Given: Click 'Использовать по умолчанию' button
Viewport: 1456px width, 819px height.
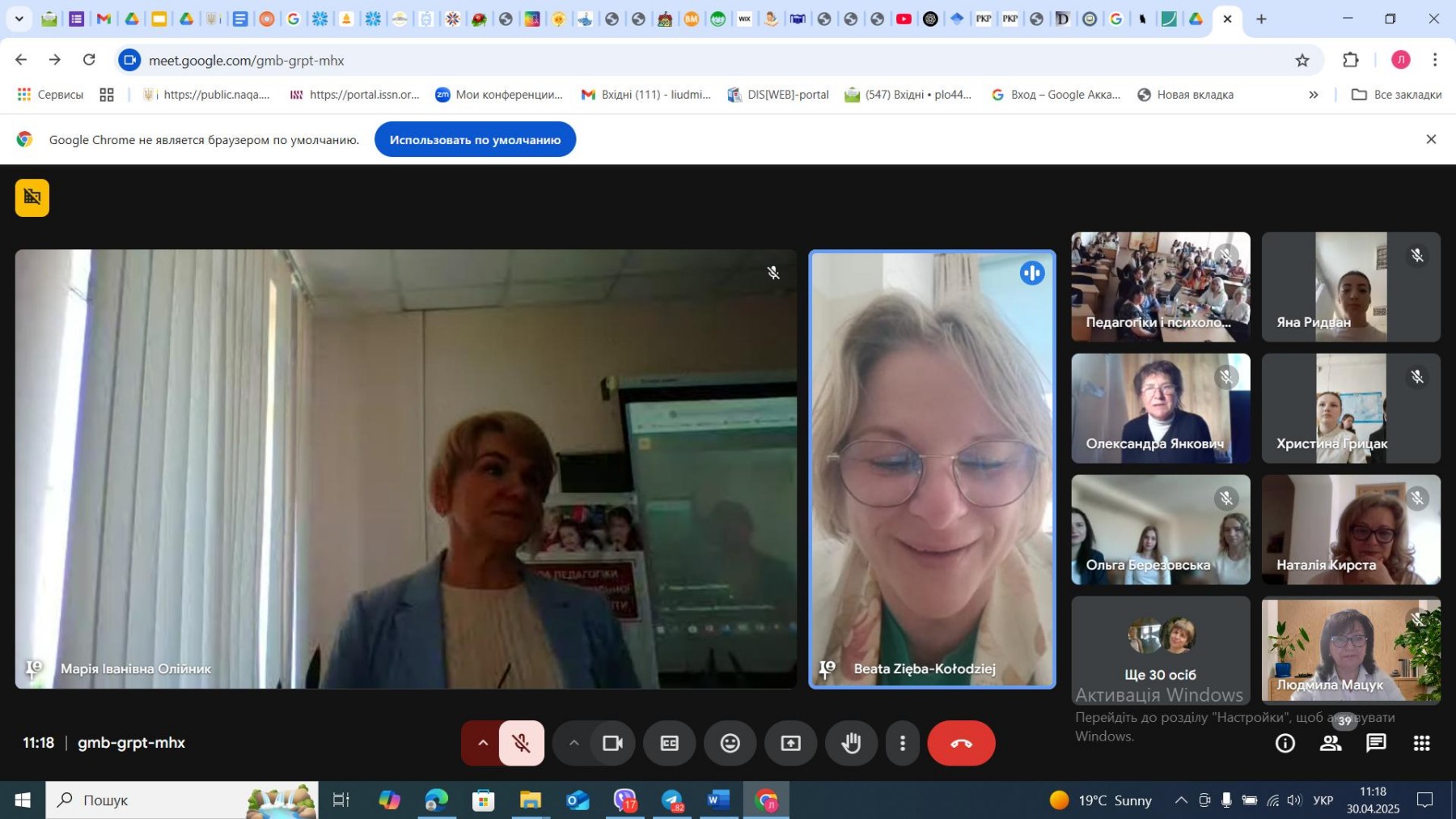Looking at the screenshot, I should 475,140.
